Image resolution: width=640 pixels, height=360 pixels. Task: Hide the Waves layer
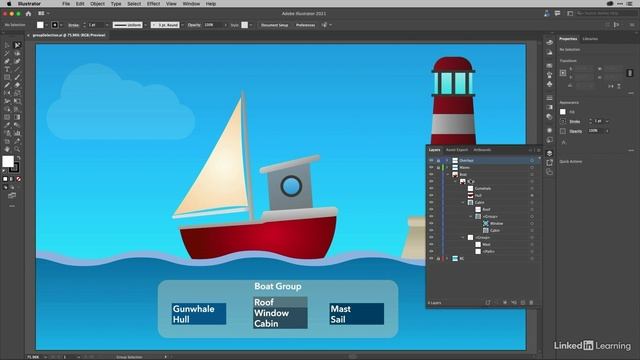(x=431, y=167)
